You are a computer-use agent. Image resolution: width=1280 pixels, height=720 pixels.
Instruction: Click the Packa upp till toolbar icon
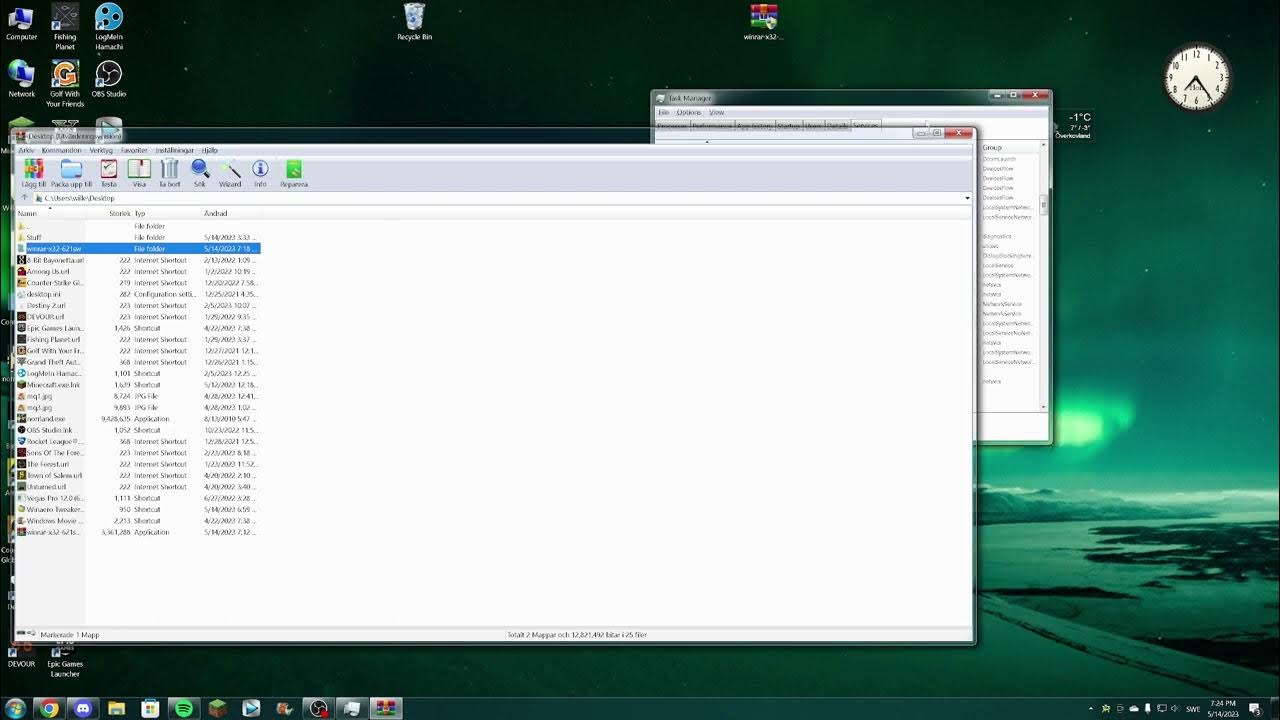[x=71, y=173]
